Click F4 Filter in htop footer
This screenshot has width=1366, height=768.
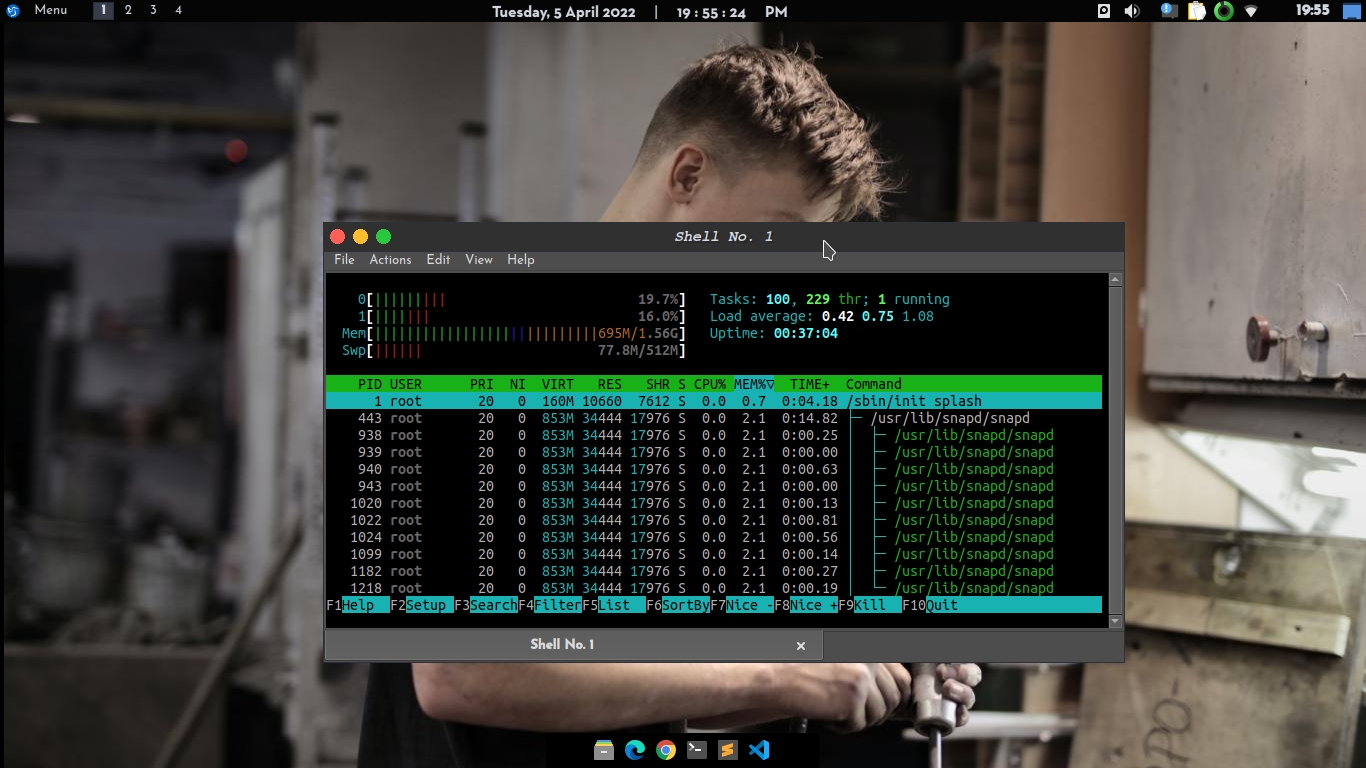click(x=550, y=605)
